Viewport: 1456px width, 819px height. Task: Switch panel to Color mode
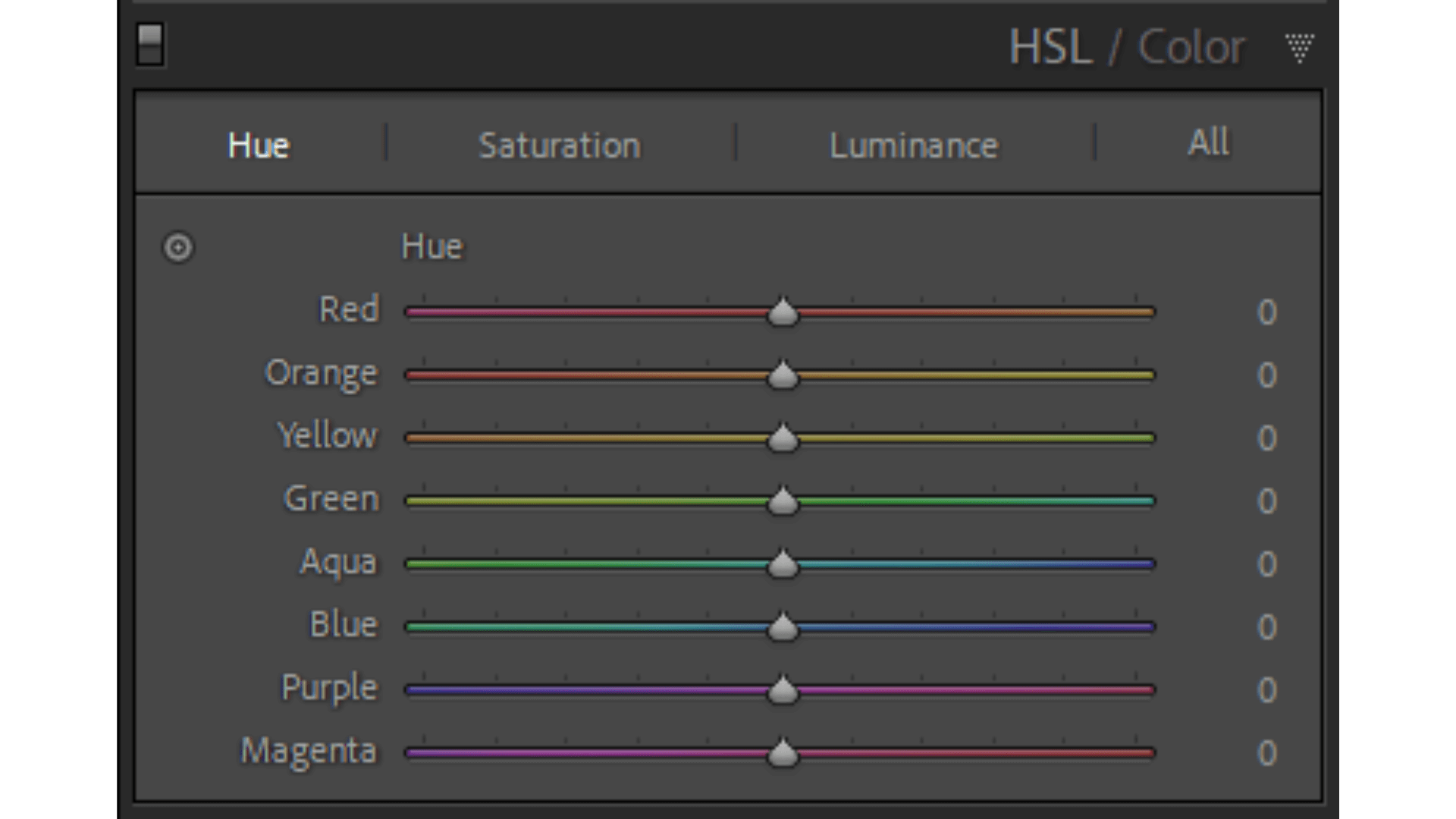coord(1191,47)
